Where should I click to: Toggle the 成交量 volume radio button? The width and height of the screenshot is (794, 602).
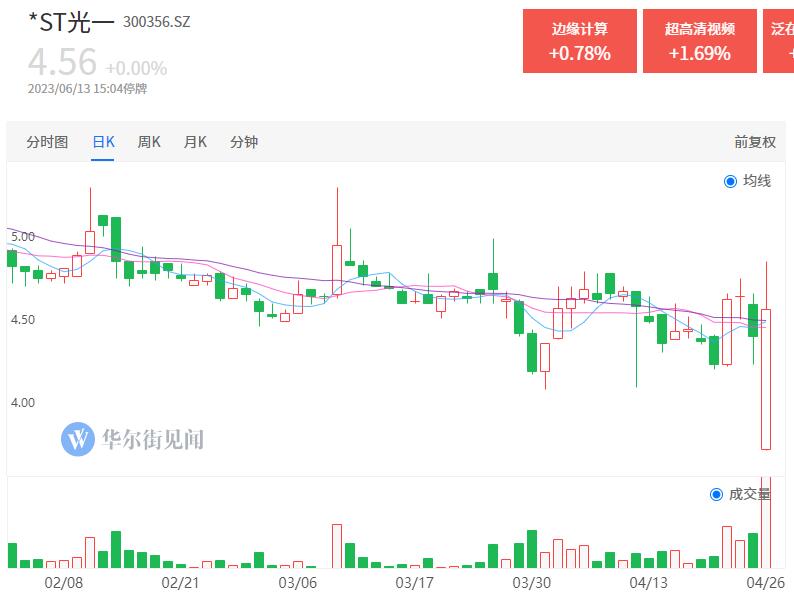point(716,494)
